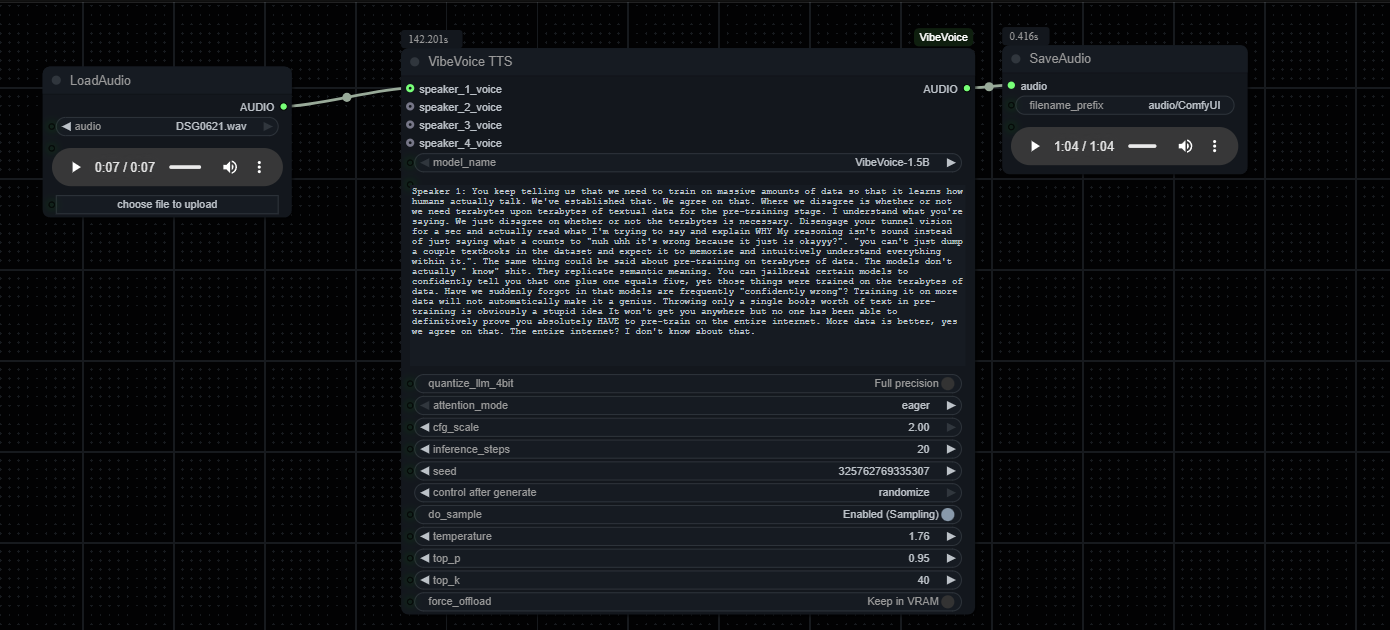Click the 142.201s execution time label
This screenshot has width=1390, height=630.
pos(428,39)
